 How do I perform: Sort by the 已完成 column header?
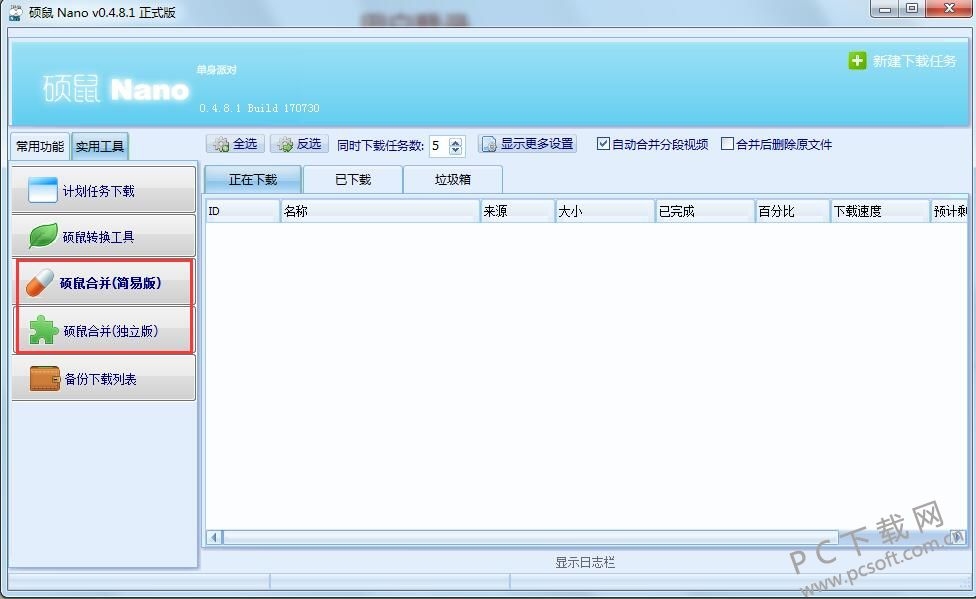coord(705,211)
